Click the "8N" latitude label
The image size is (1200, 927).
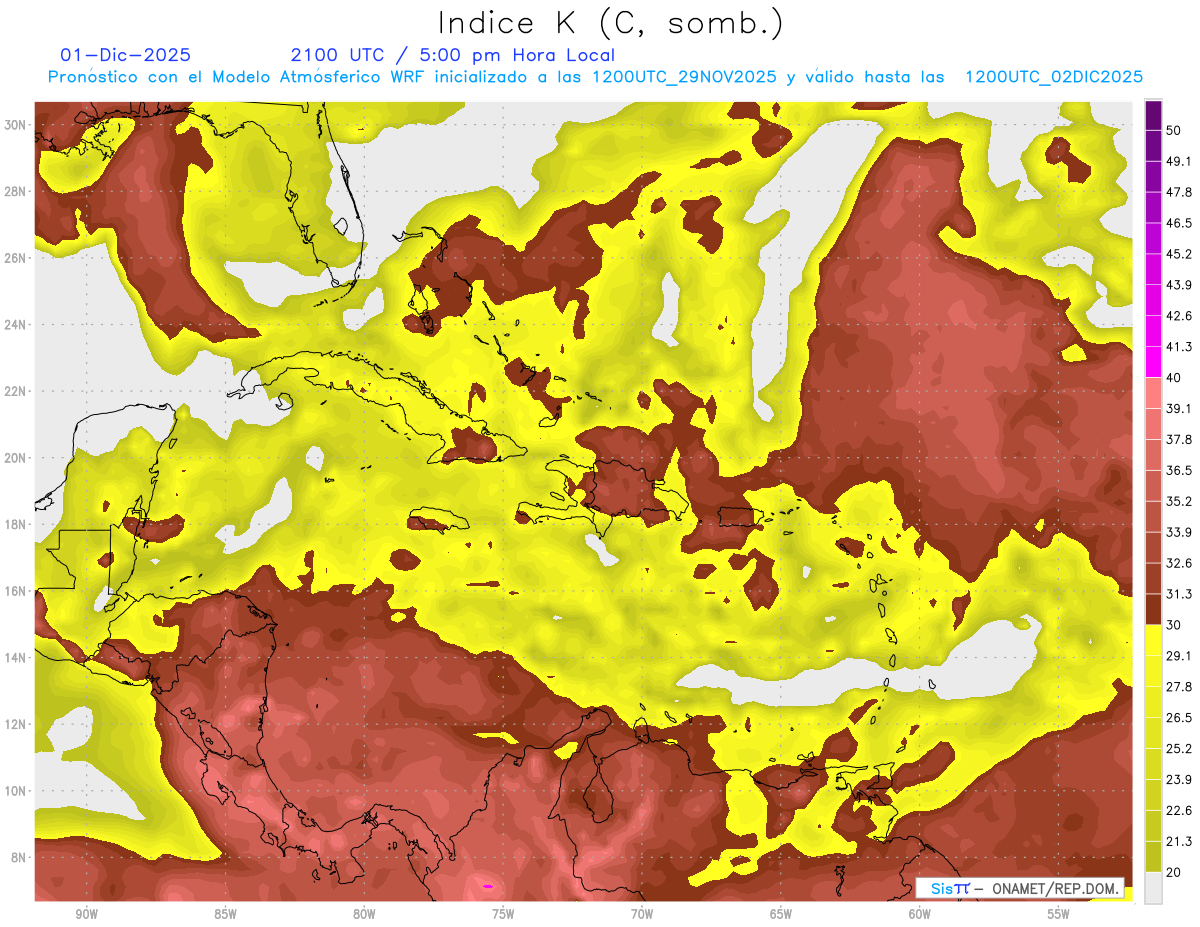20,858
